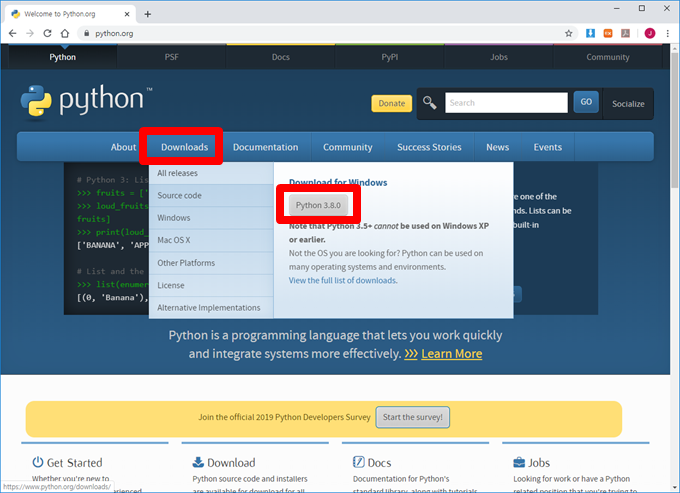680x493 pixels.
Task: Select the Jobs top navigation tab
Action: point(499,57)
